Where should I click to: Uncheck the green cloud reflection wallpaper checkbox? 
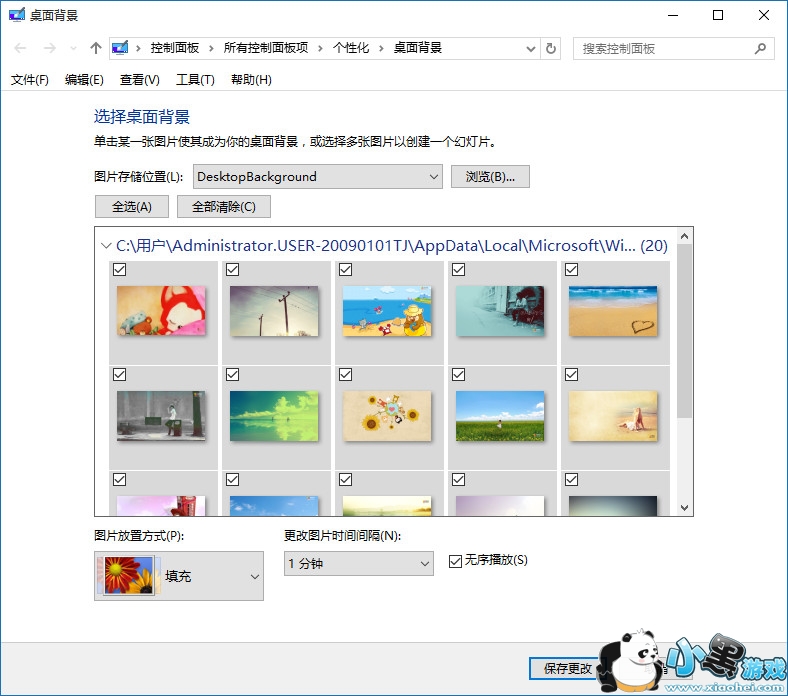pos(233,375)
